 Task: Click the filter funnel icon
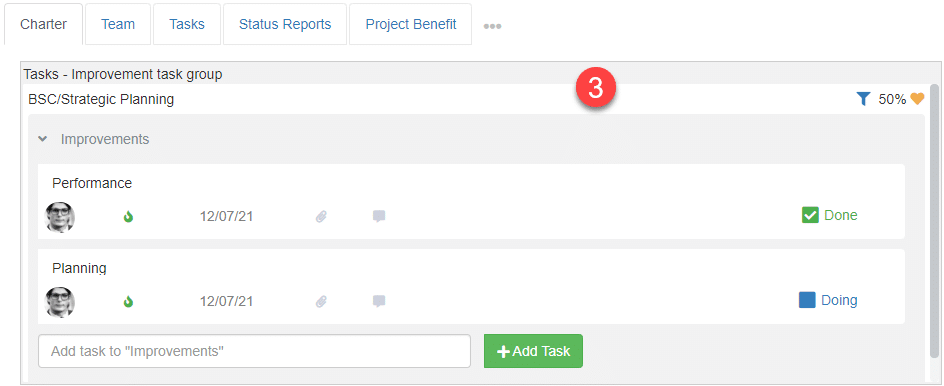point(863,99)
